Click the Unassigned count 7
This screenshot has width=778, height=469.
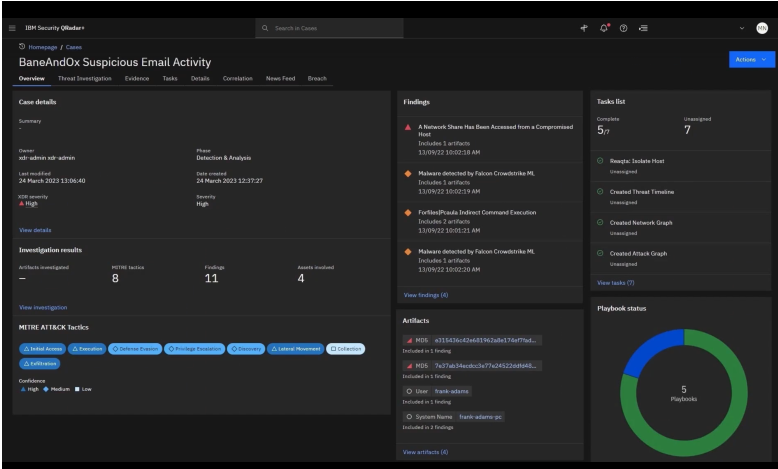(x=687, y=130)
